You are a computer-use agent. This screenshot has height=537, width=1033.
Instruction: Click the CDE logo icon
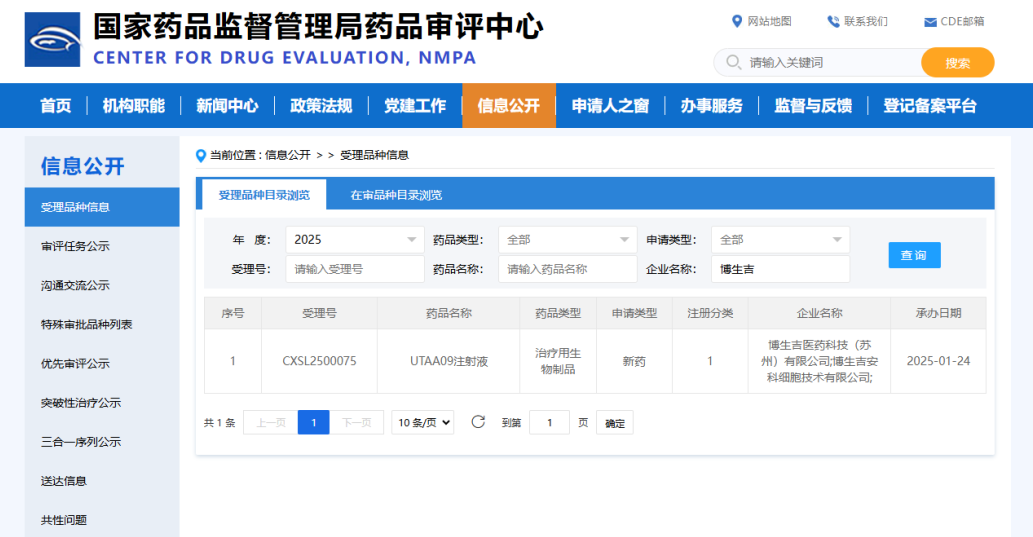tap(53, 40)
